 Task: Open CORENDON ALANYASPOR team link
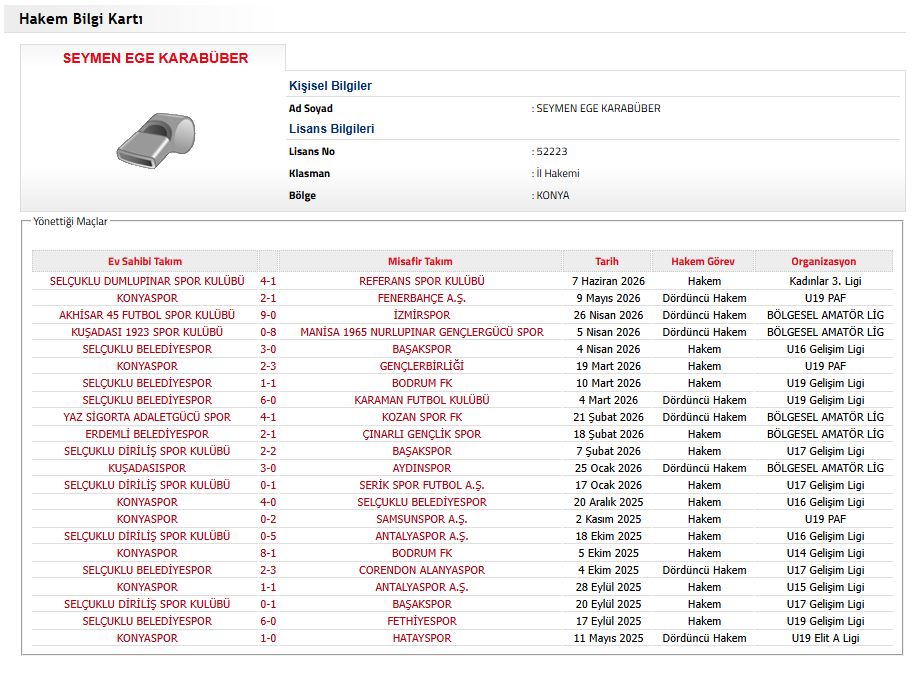click(x=421, y=570)
